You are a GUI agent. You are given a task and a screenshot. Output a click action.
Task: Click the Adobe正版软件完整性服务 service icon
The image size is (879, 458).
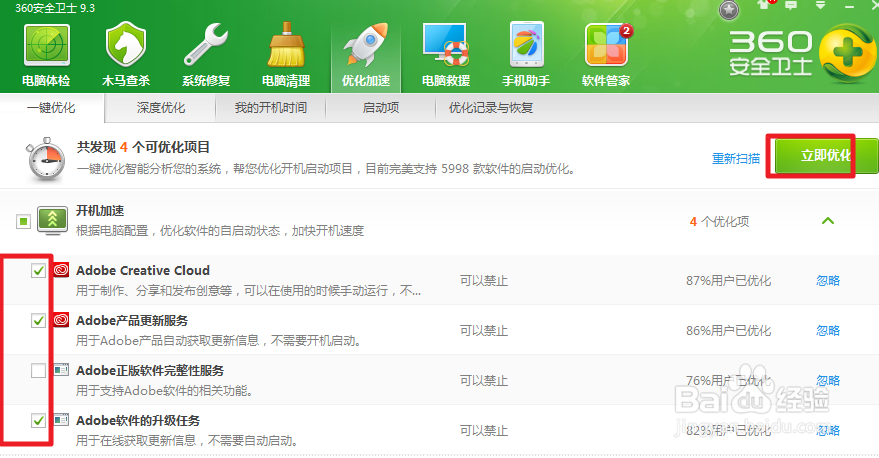coord(61,370)
